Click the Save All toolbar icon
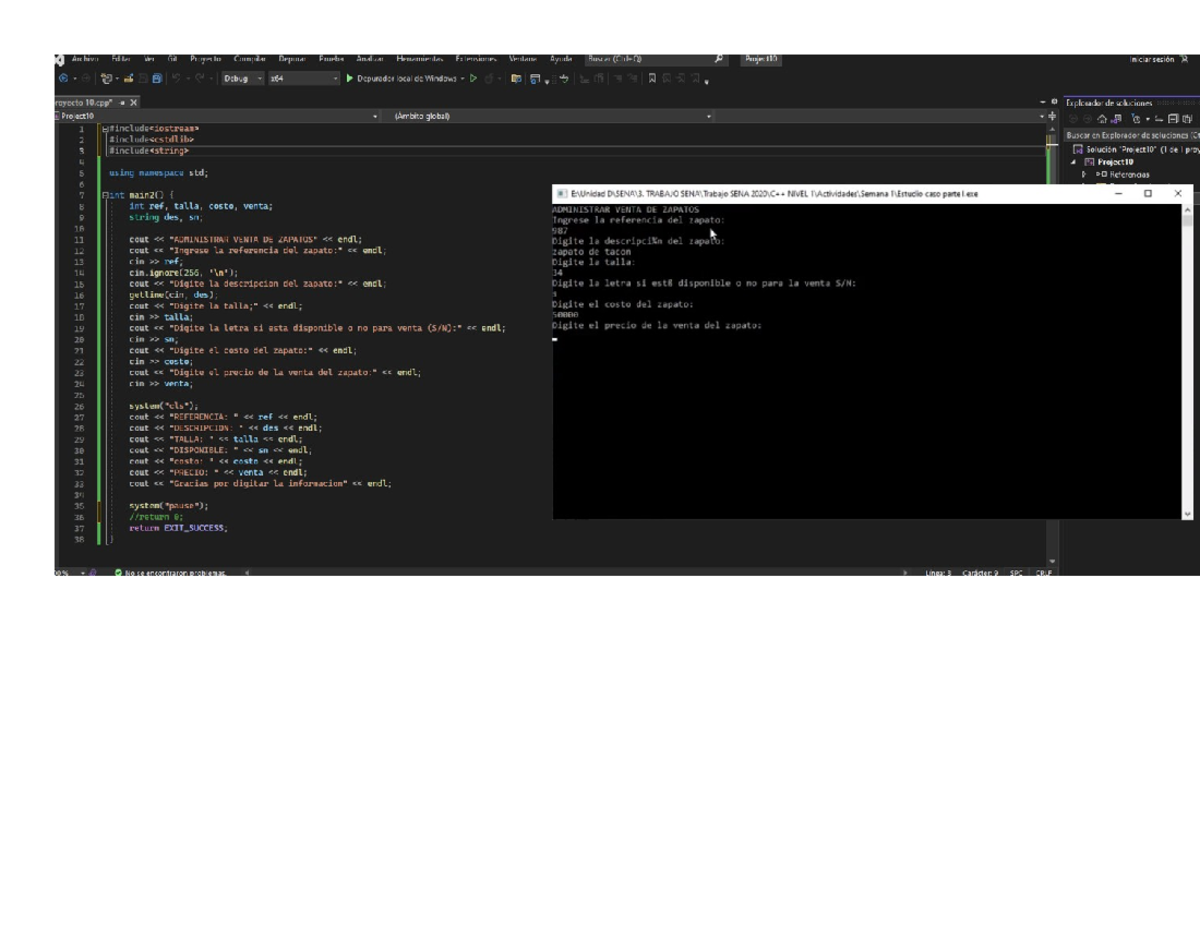This screenshot has width=1200, height=927. (x=157, y=79)
